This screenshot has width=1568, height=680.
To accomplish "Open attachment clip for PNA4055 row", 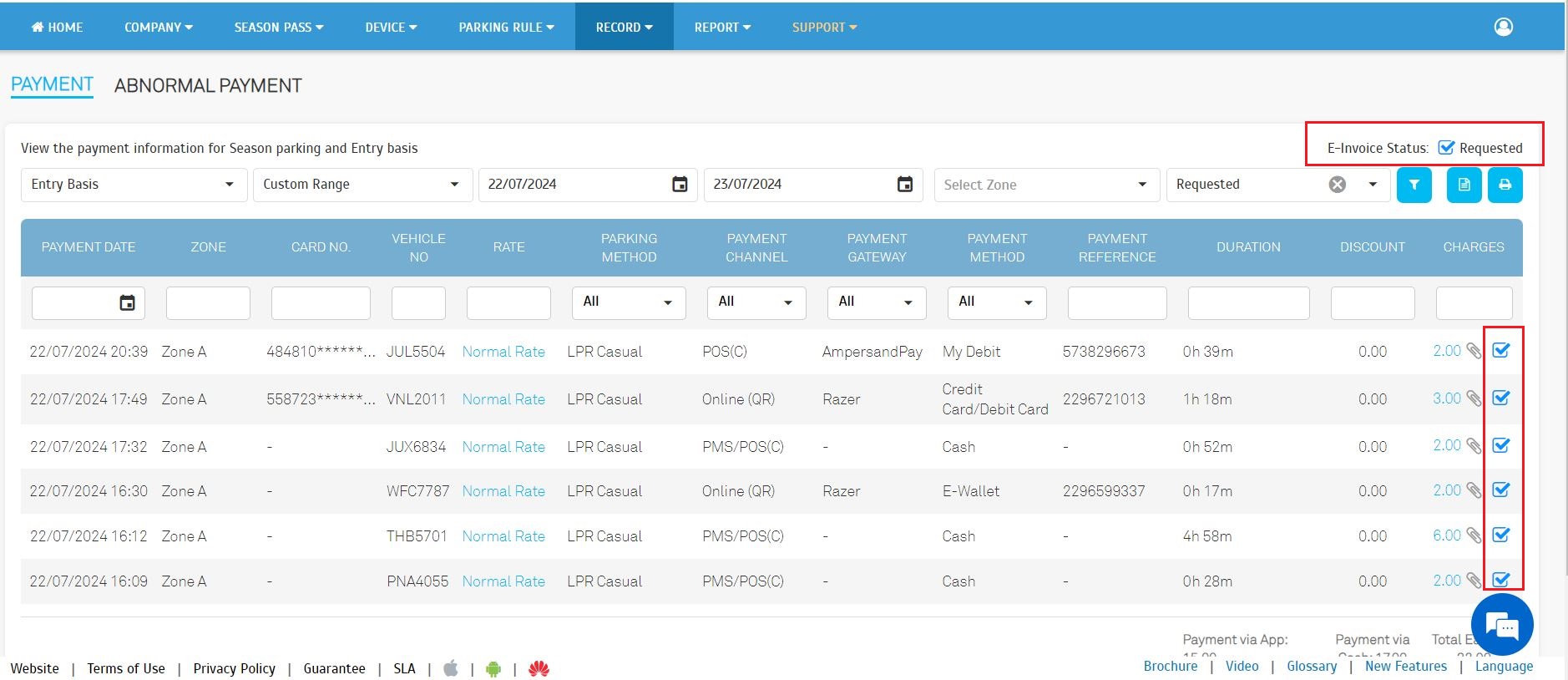I will click(1474, 581).
